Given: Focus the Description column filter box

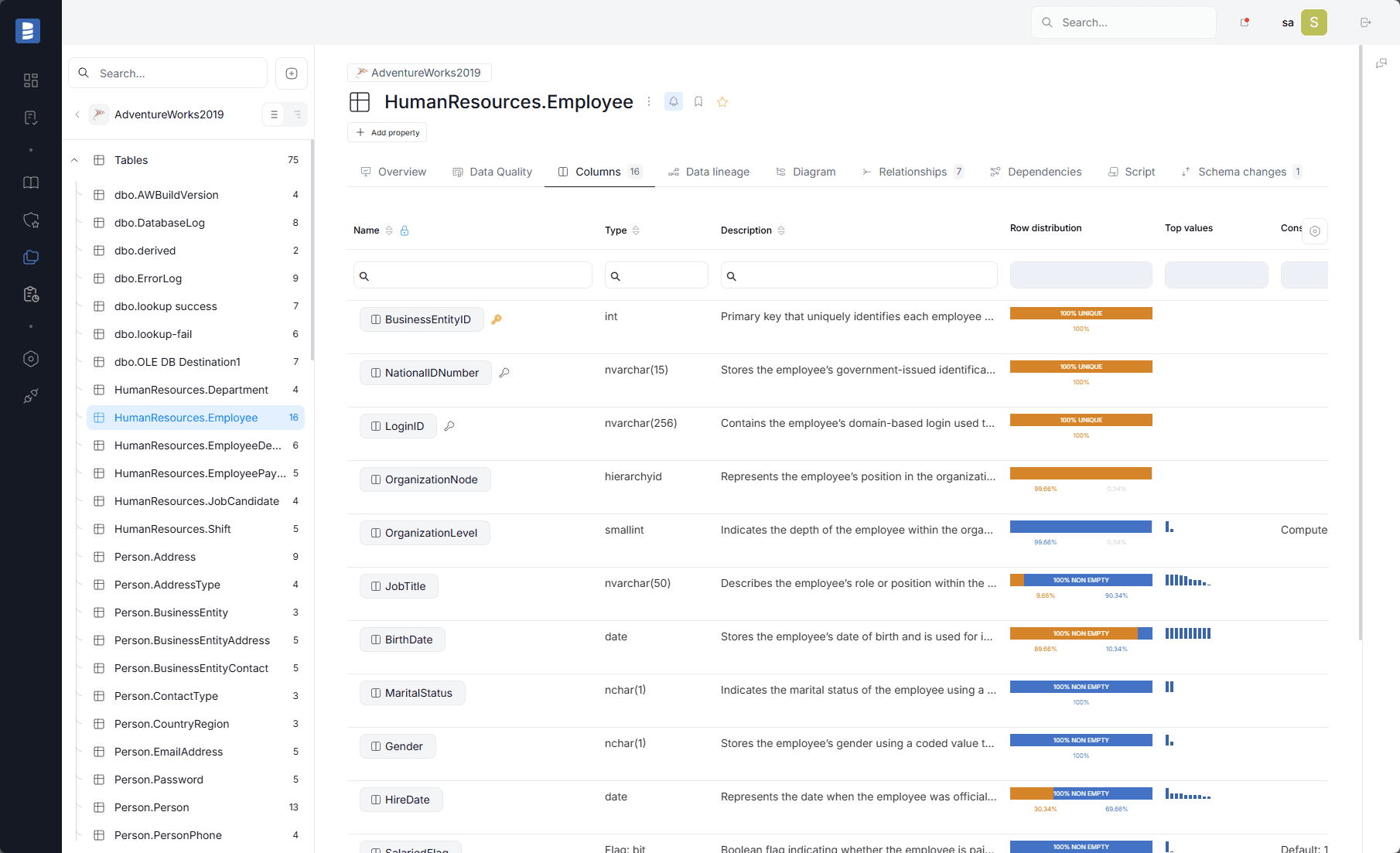Looking at the screenshot, I should (859, 275).
